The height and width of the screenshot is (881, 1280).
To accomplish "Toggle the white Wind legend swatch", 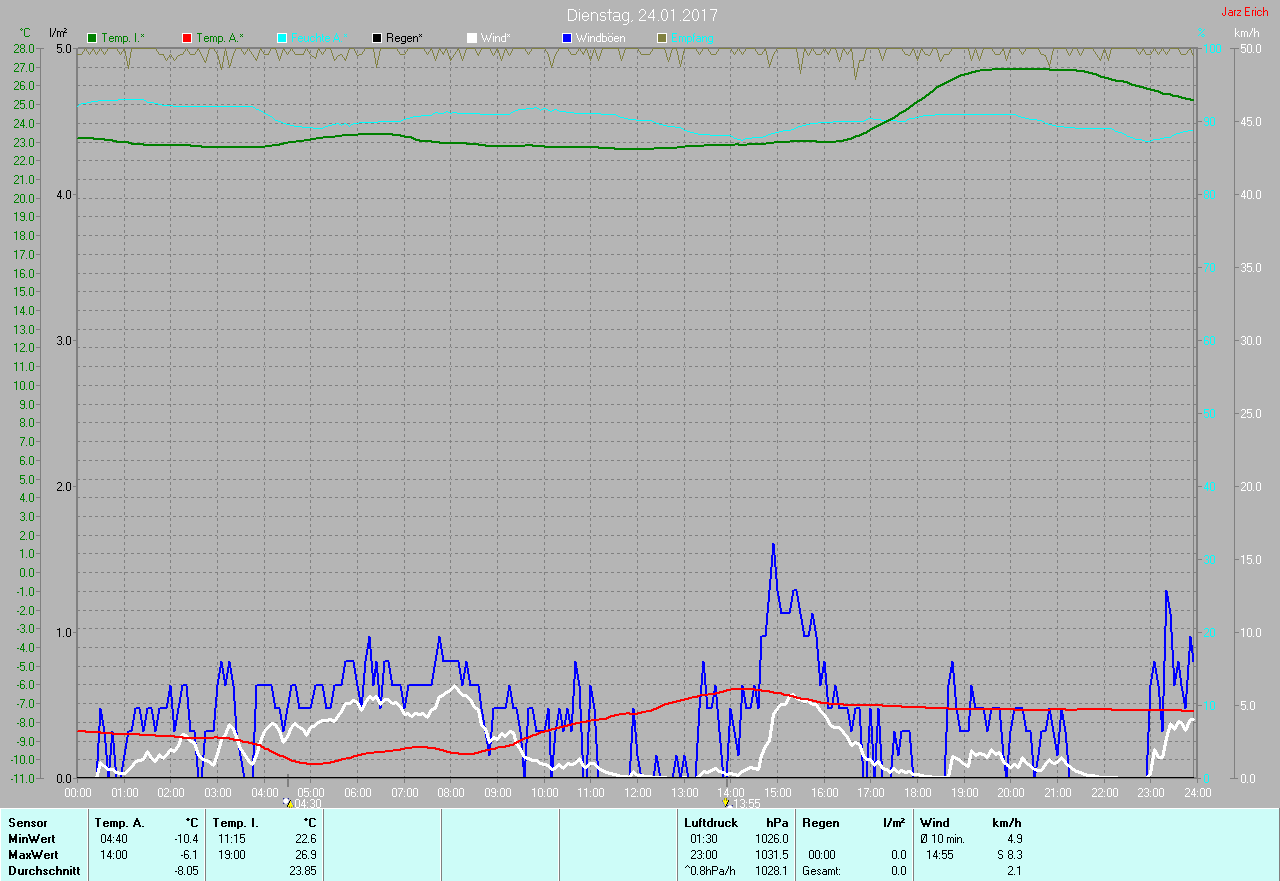I will 472,38.
